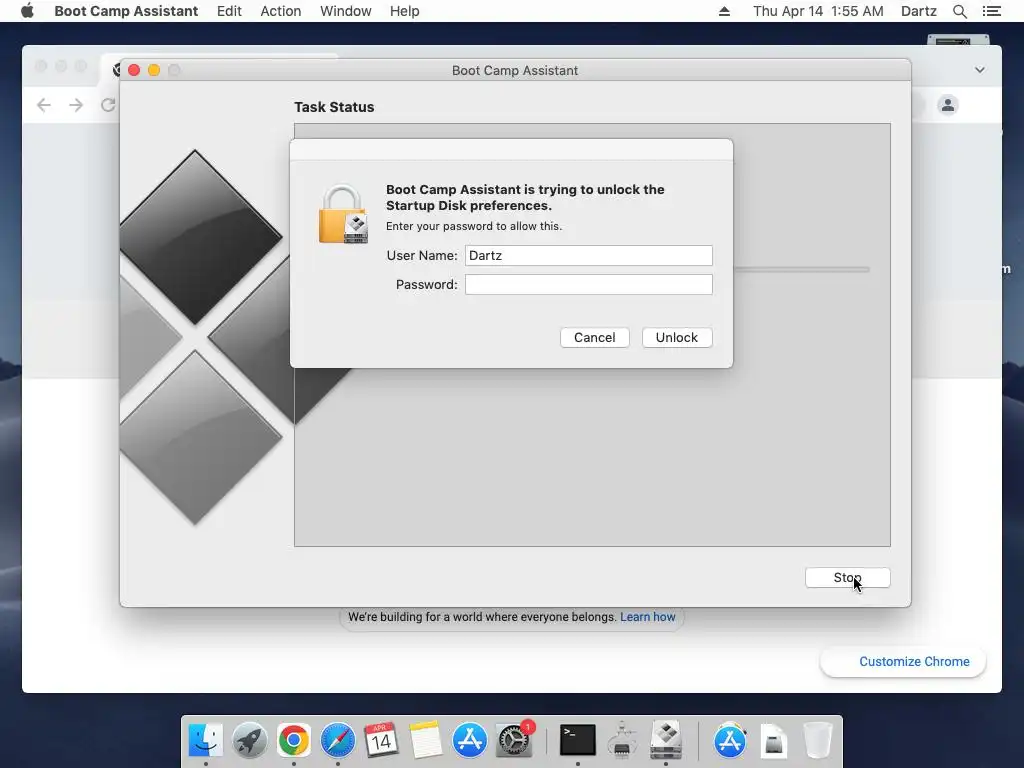Viewport: 1024px width, 768px height.
Task: Open Google Chrome from the Dock
Action: [293, 741]
